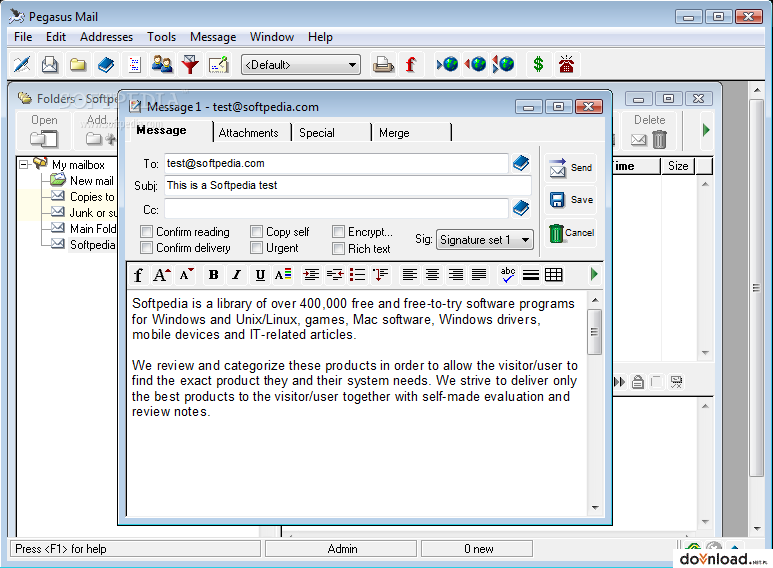Open address books via blue book toolbar icon
Screen dimensions: 773x568
pos(106,65)
